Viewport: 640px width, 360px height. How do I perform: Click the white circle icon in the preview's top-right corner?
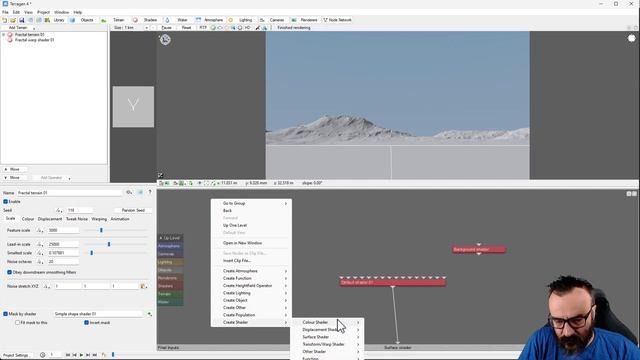(x=632, y=38)
